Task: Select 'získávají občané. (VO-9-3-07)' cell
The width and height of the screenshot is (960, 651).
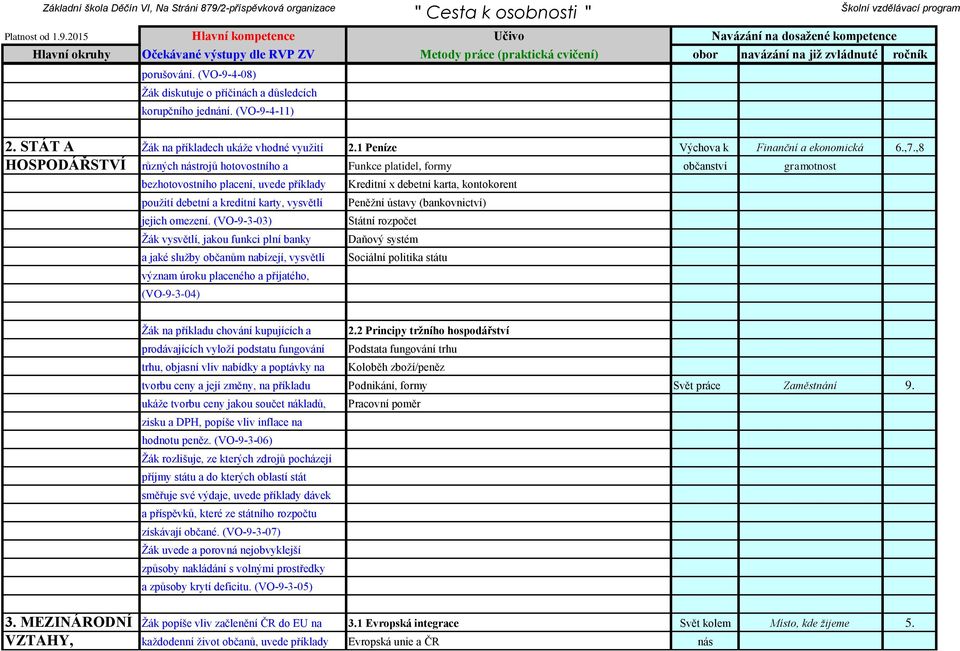Action: 243,532
